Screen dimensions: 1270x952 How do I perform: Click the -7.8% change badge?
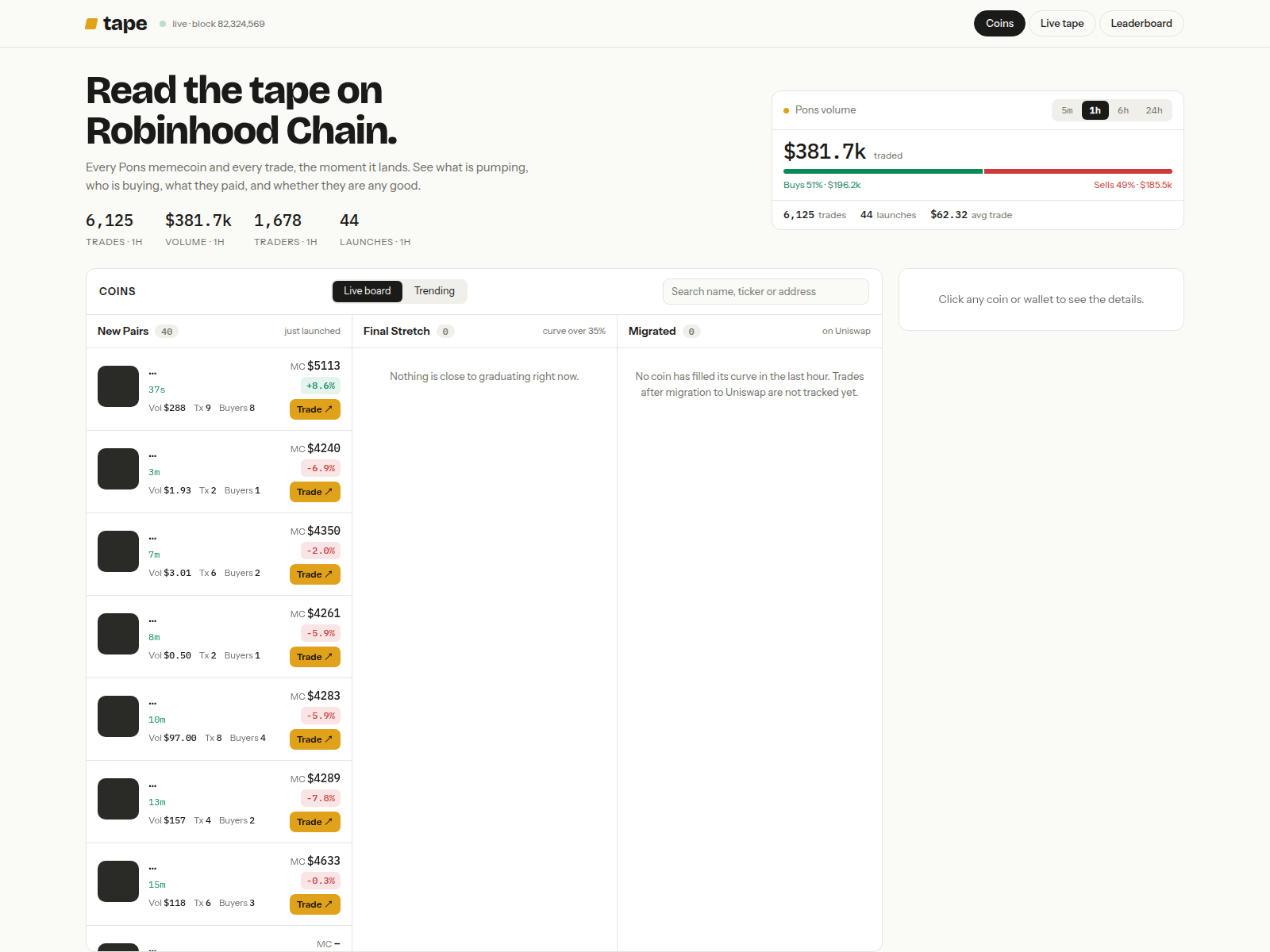pyautogui.click(x=321, y=798)
